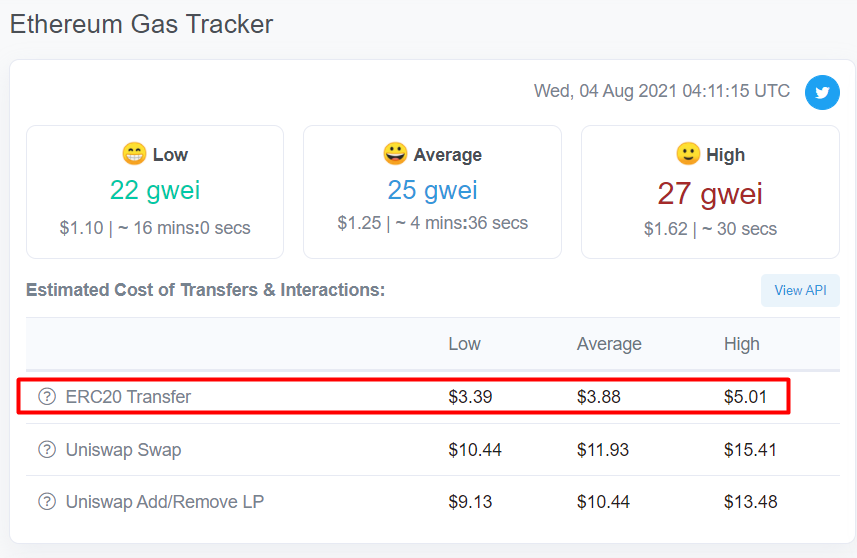Click the help icon beside Uniswap Swap
This screenshot has height=558, width=857.
click(47, 449)
